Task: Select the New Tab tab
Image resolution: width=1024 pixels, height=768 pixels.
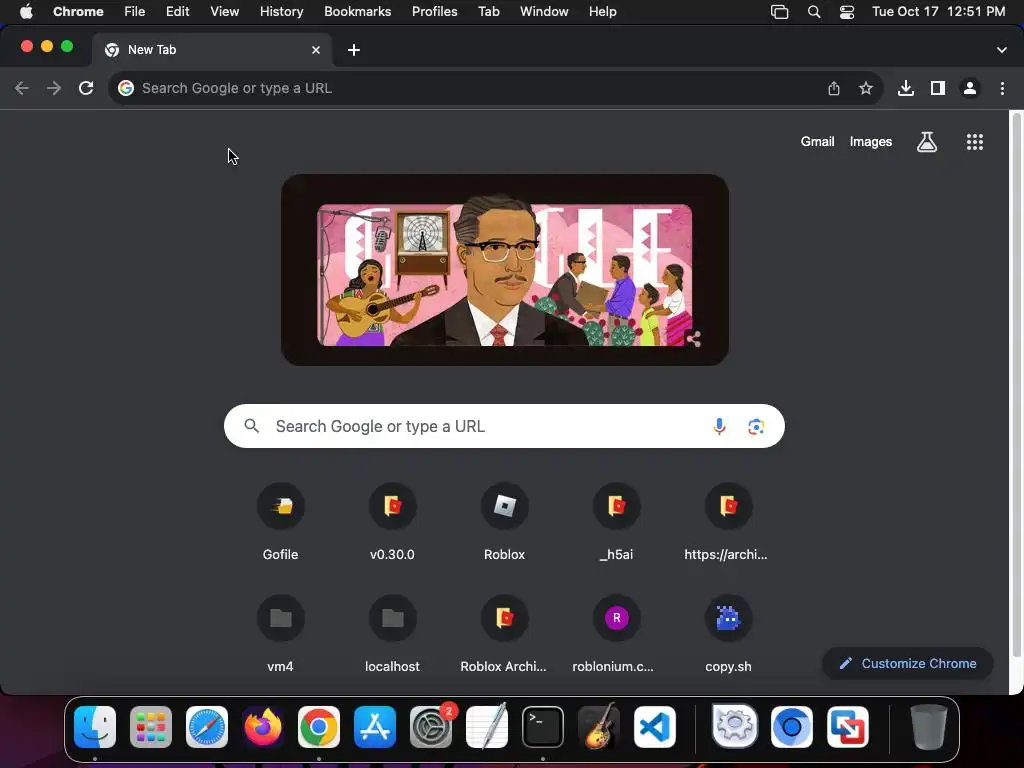Action: tap(212, 50)
